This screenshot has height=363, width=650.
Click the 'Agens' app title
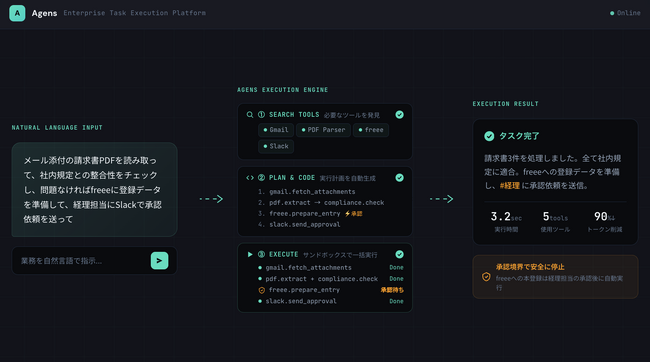44,13
